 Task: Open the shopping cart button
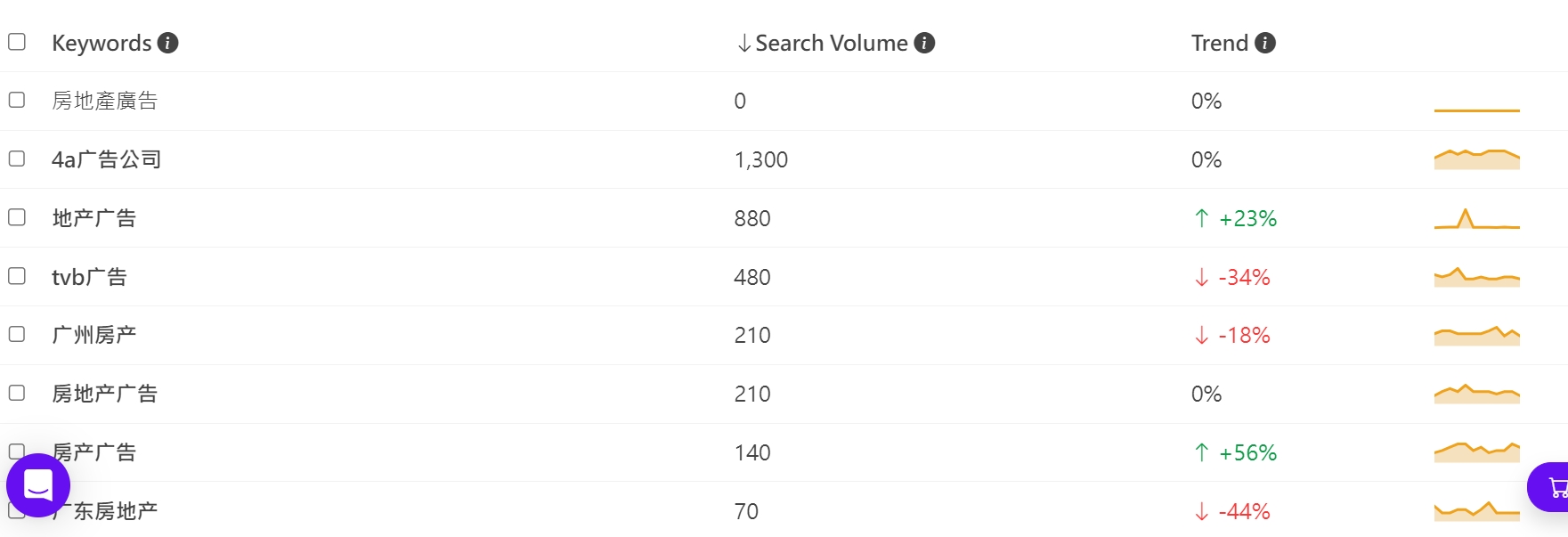click(x=1554, y=487)
